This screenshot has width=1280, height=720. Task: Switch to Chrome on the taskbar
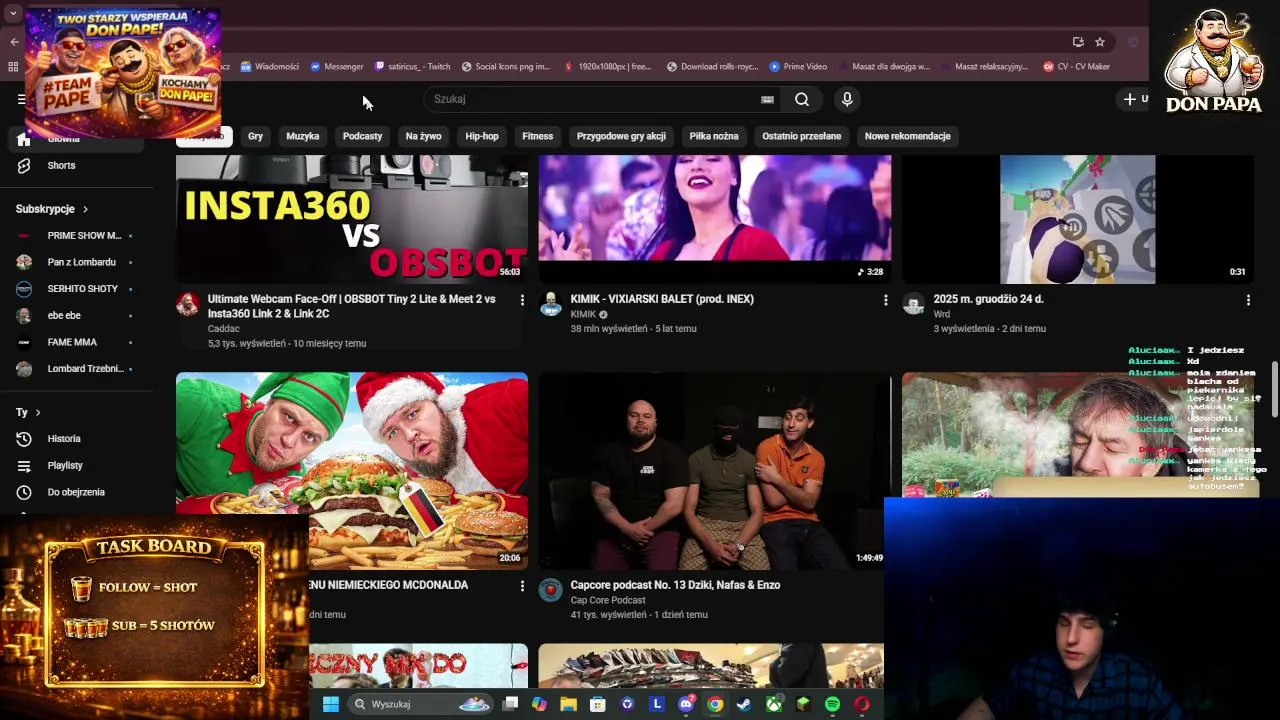715,704
